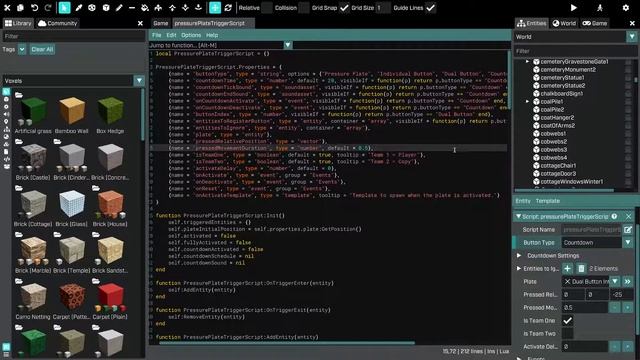Image resolution: width=640 pixels, height=360 pixels.
Task: Activate the highlighted move gizmo tool
Action: coord(215,8)
